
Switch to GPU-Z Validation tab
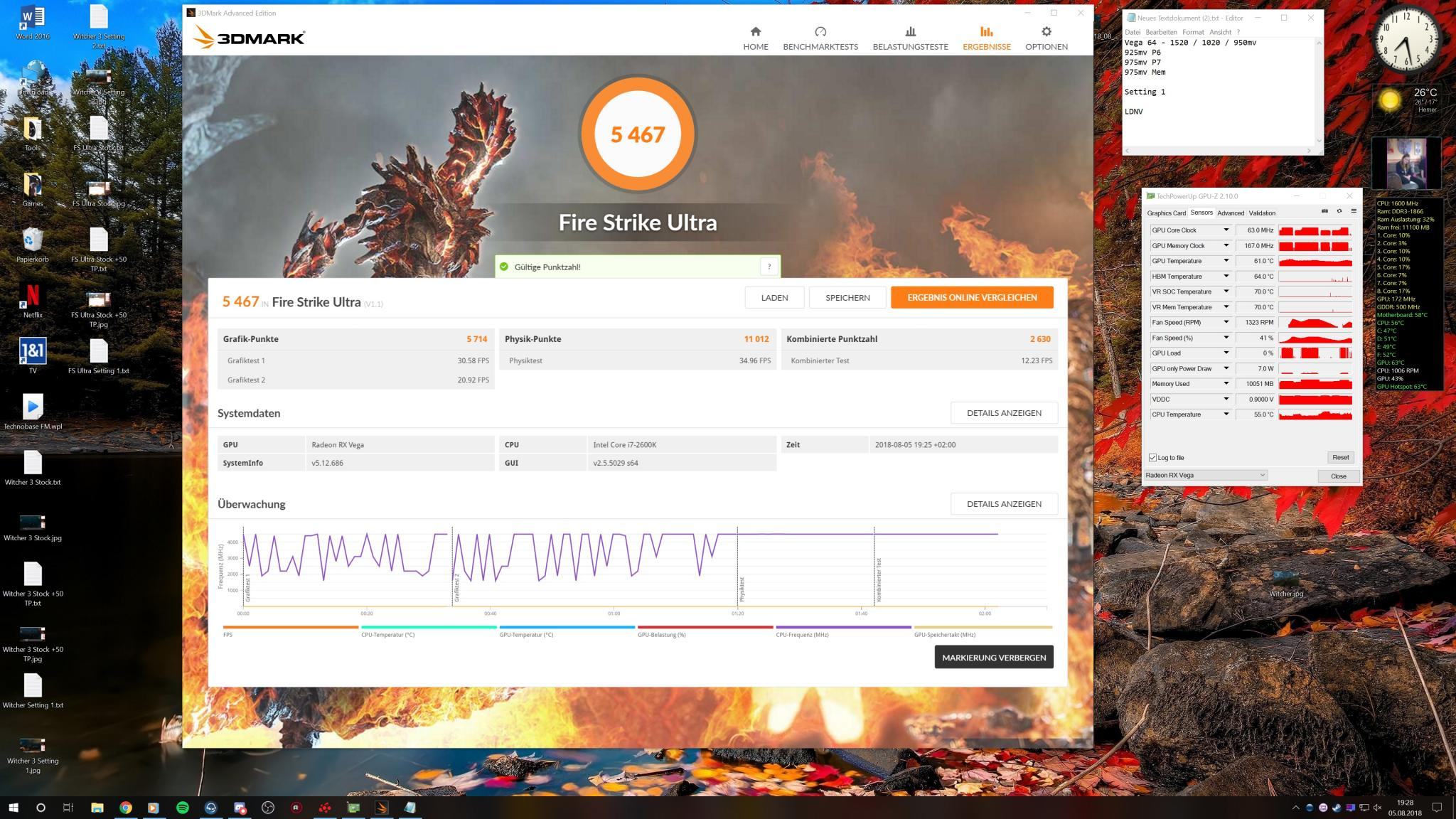pos(1262,213)
